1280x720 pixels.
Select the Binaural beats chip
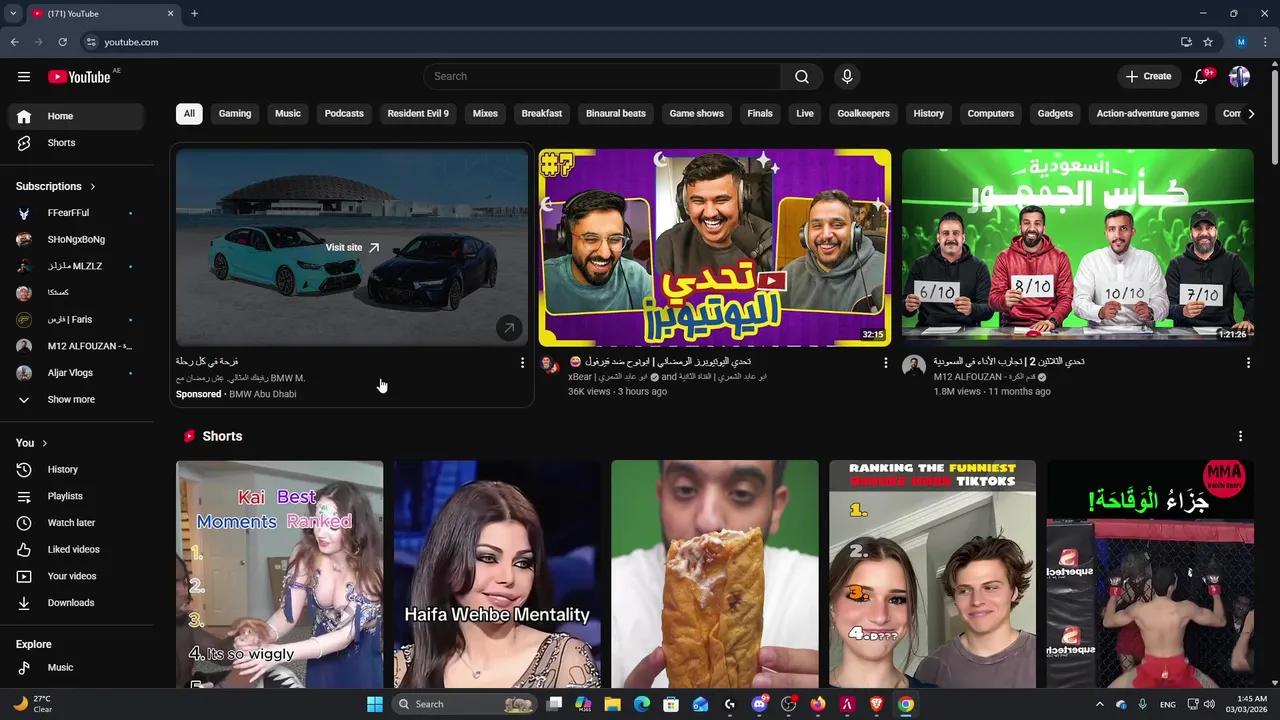(x=616, y=114)
